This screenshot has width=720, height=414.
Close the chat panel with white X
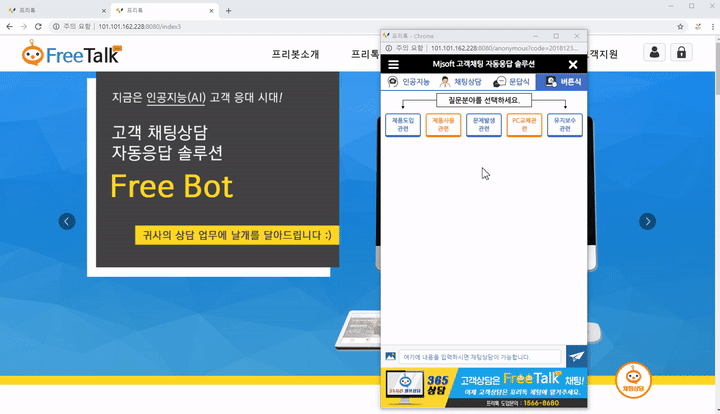(x=573, y=64)
